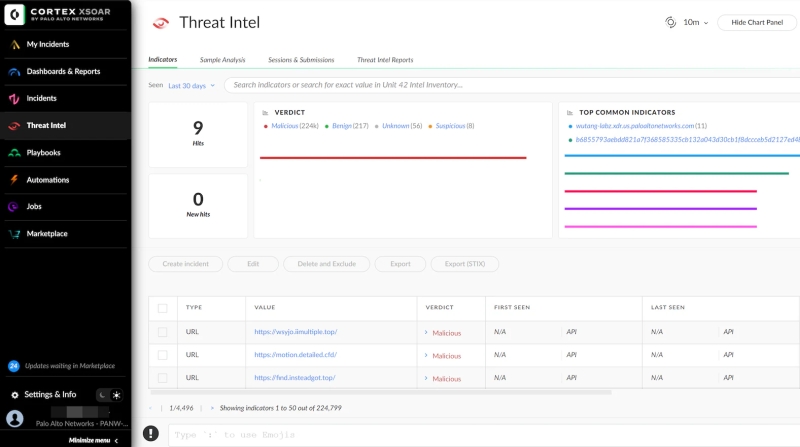Click the 9 Hits card

point(198,135)
